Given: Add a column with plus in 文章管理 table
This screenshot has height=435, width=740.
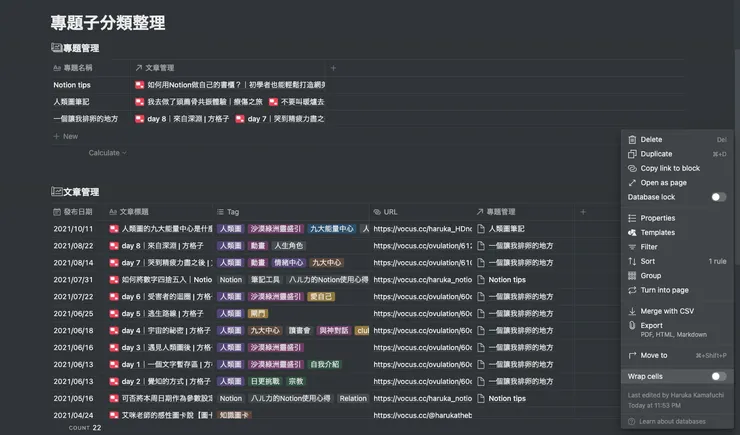Looking at the screenshot, I should pyautogui.click(x=583, y=212).
